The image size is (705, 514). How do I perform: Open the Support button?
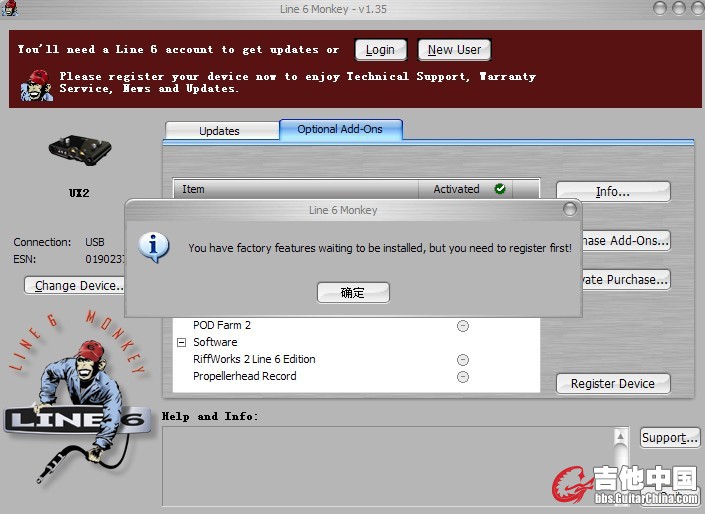[x=669, y=438]
